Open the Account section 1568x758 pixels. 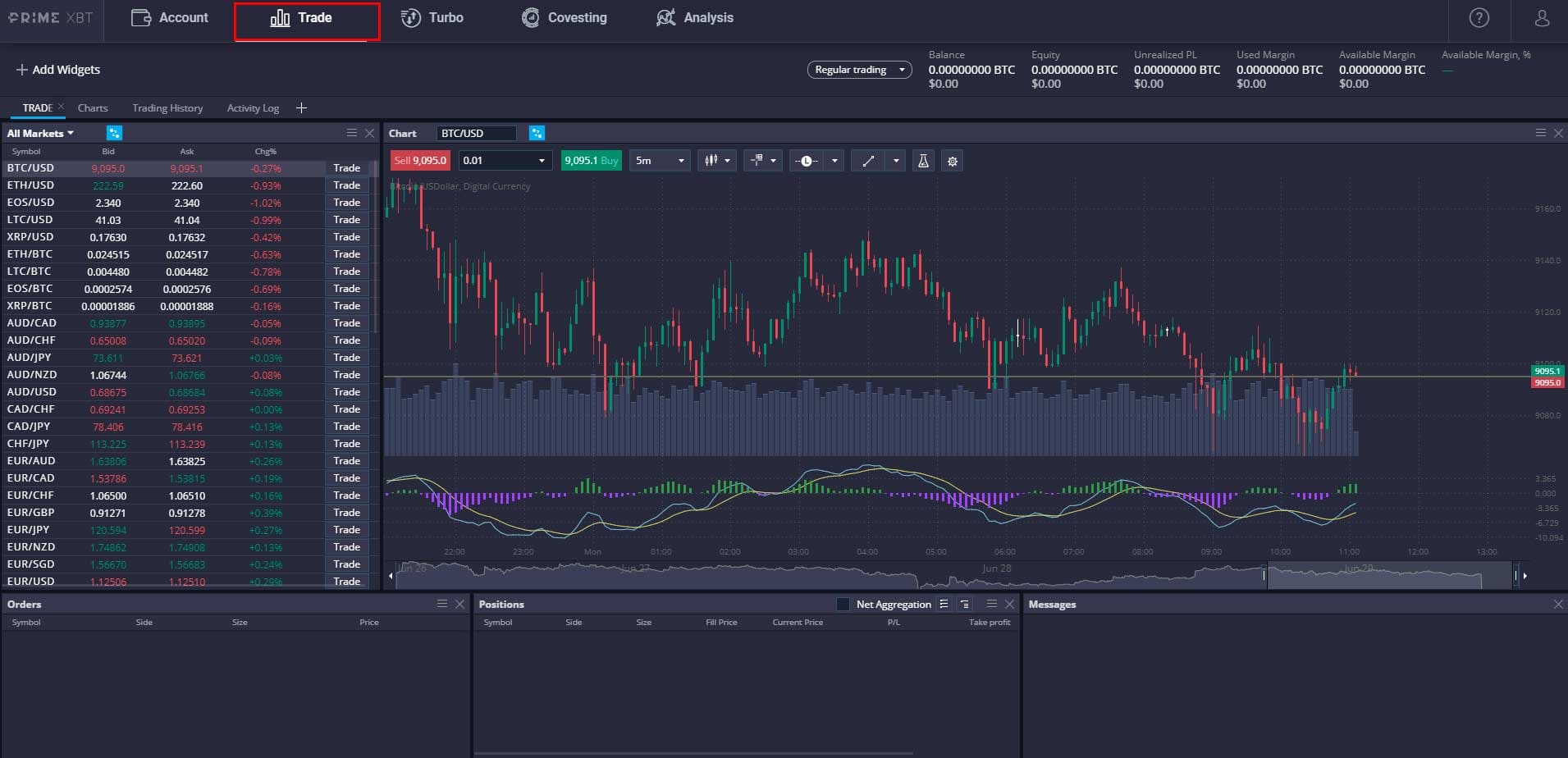click(x=170, y=18)
